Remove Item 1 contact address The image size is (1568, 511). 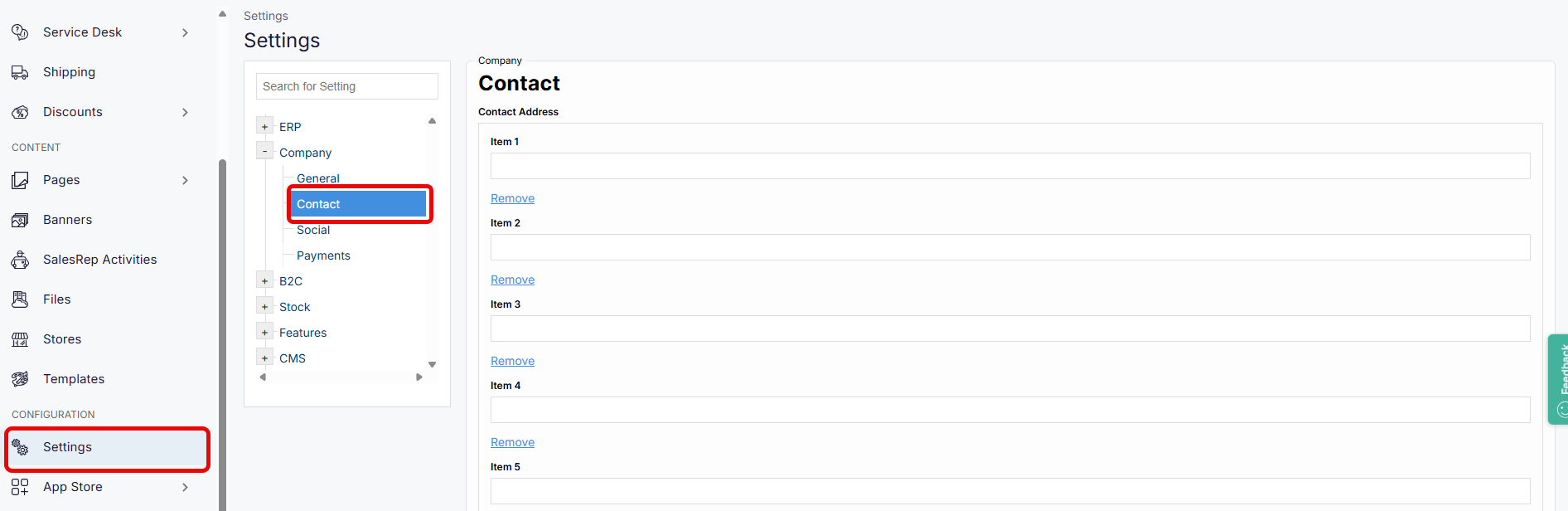click(x=512, y=197)
